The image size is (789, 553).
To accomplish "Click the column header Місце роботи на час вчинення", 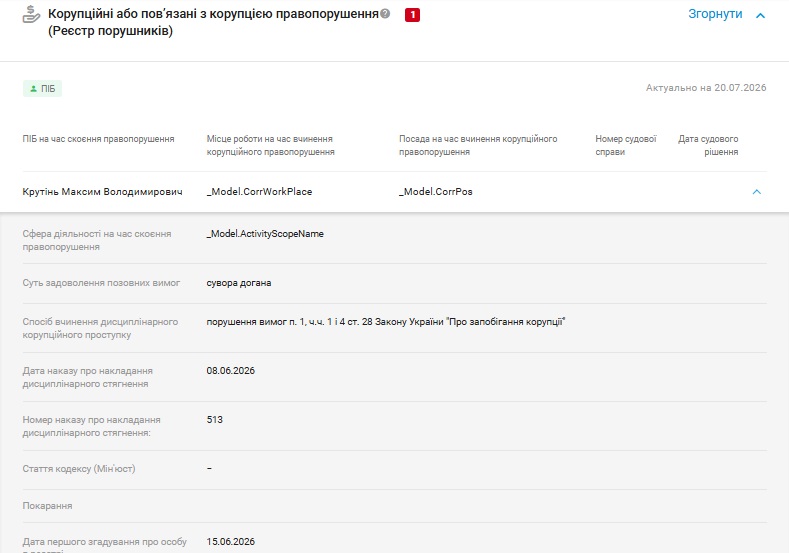I will click(270, 145).
